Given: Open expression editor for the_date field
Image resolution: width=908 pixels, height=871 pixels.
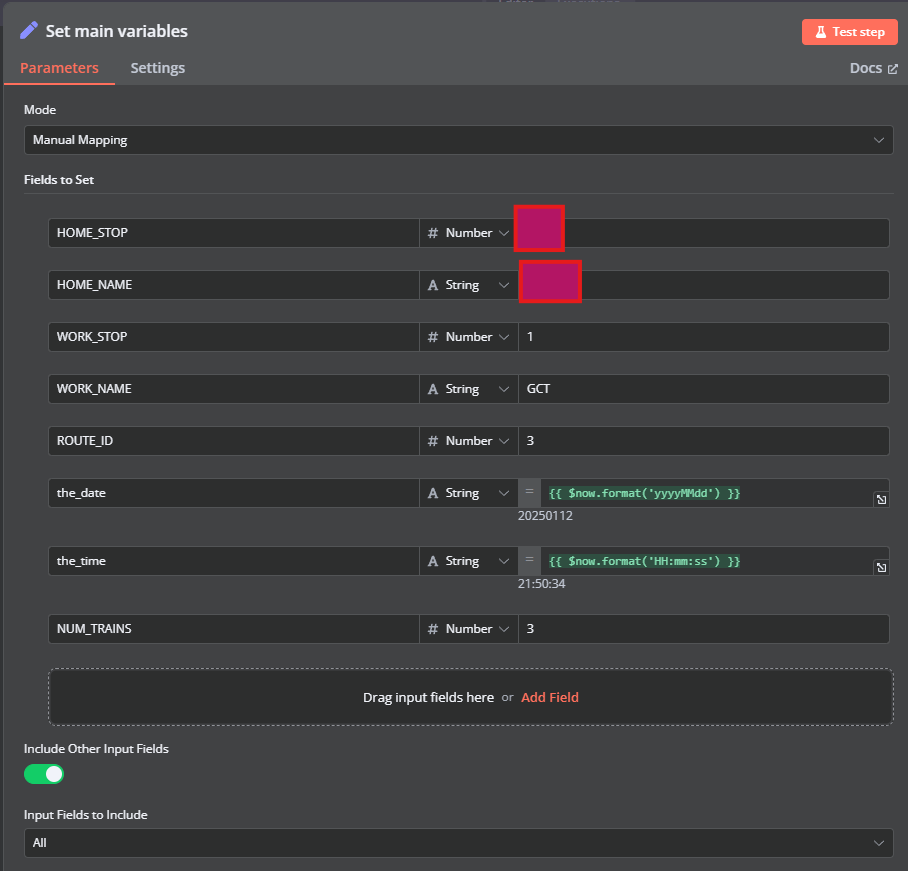Looking at the screenshot, I should pyautogui.click(x=881, y=499).
